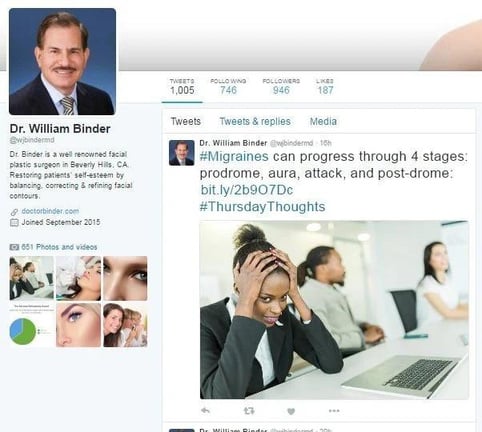Screen dimensions: 482x432
Task: Click the calendar icon beside Joined September 2015
Action: pyautogui.click(x=14, y=222)
